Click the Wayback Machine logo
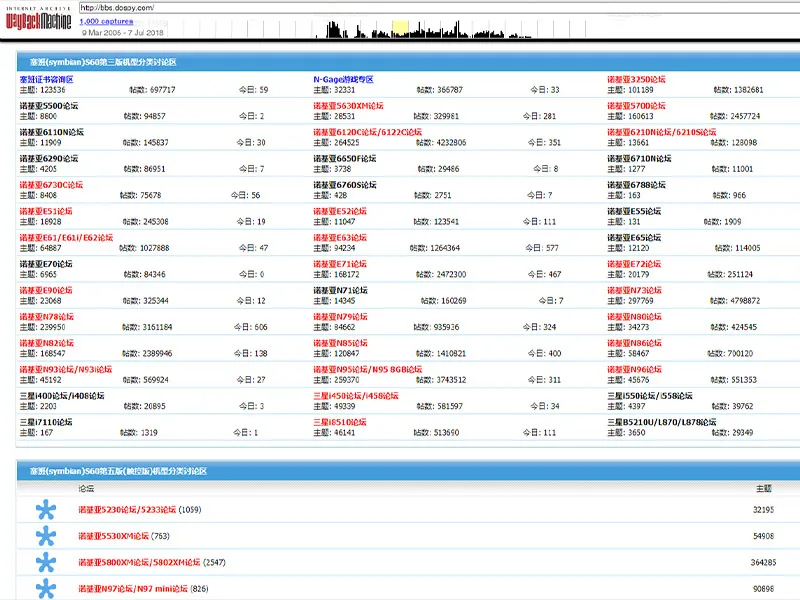This screenshot has height=600, width=800. pyautogui.click(x=38, y=20)
